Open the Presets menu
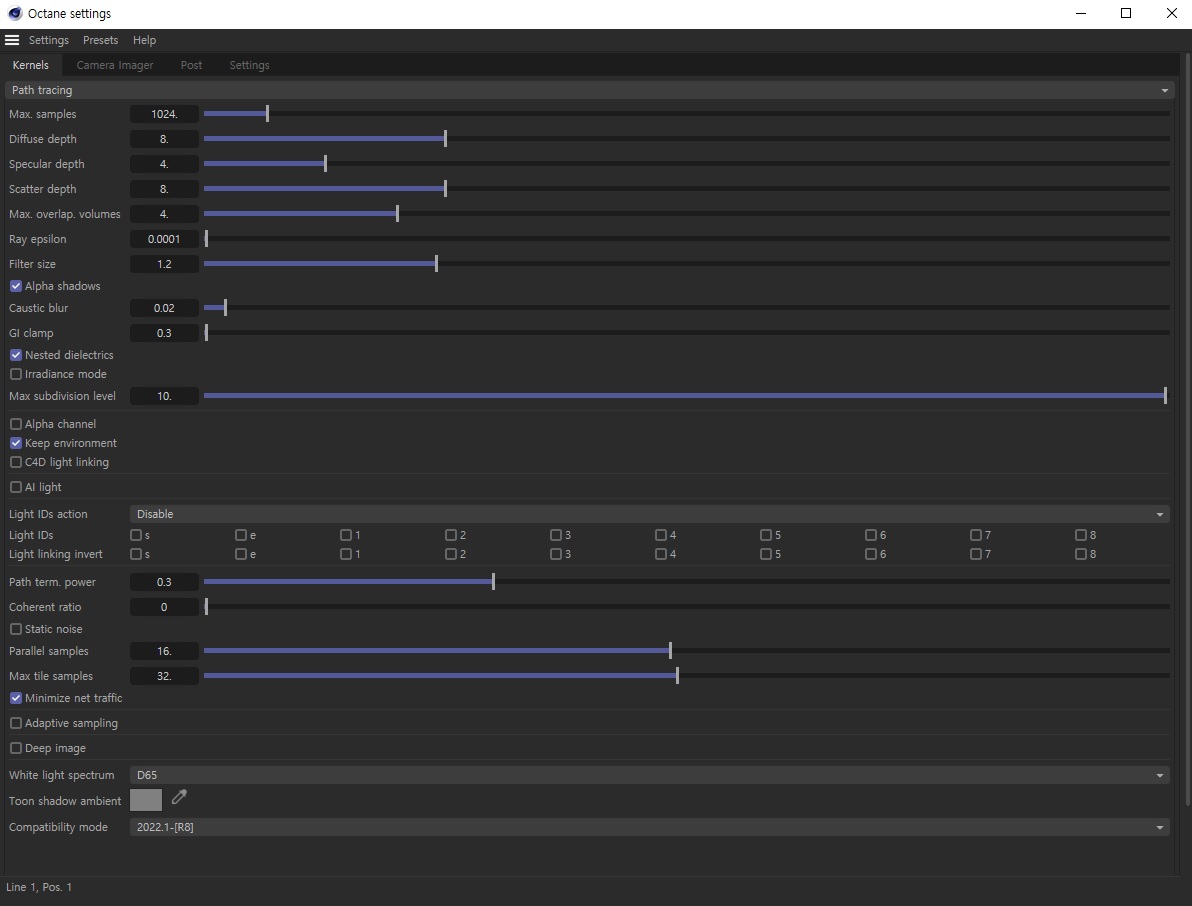Screen dimensions: 1192x906 point(100,40)
